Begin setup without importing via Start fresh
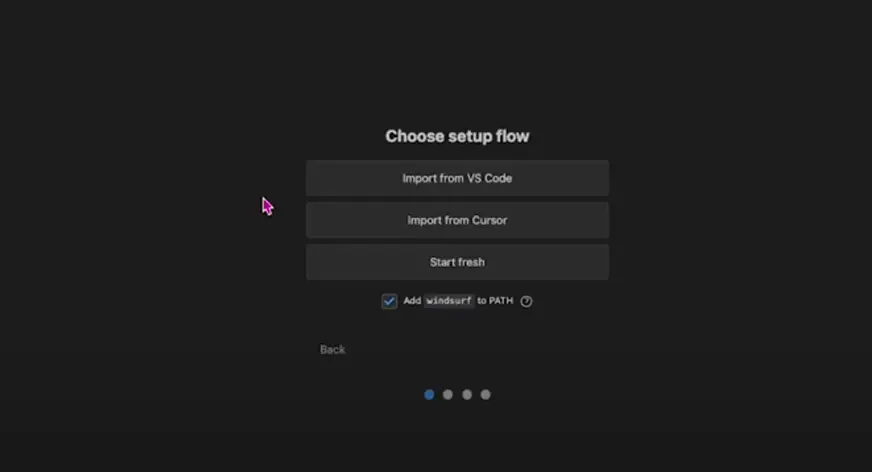 [457, 262]
